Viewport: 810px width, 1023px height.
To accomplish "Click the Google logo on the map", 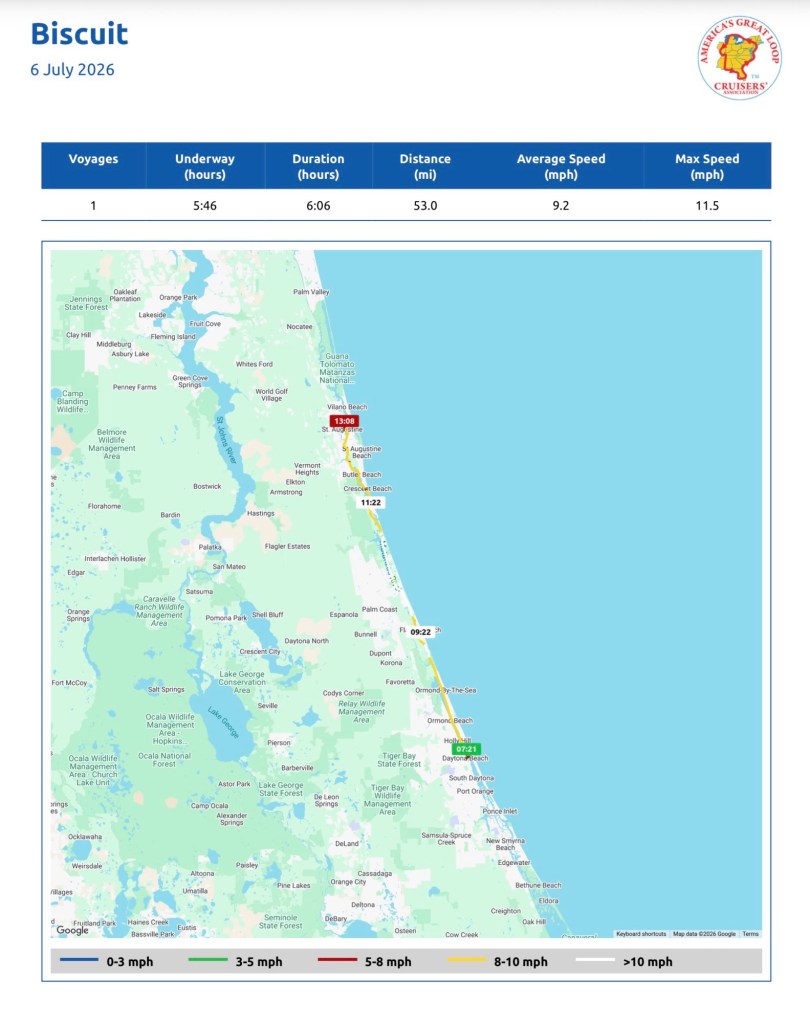I will coord(72,930).
